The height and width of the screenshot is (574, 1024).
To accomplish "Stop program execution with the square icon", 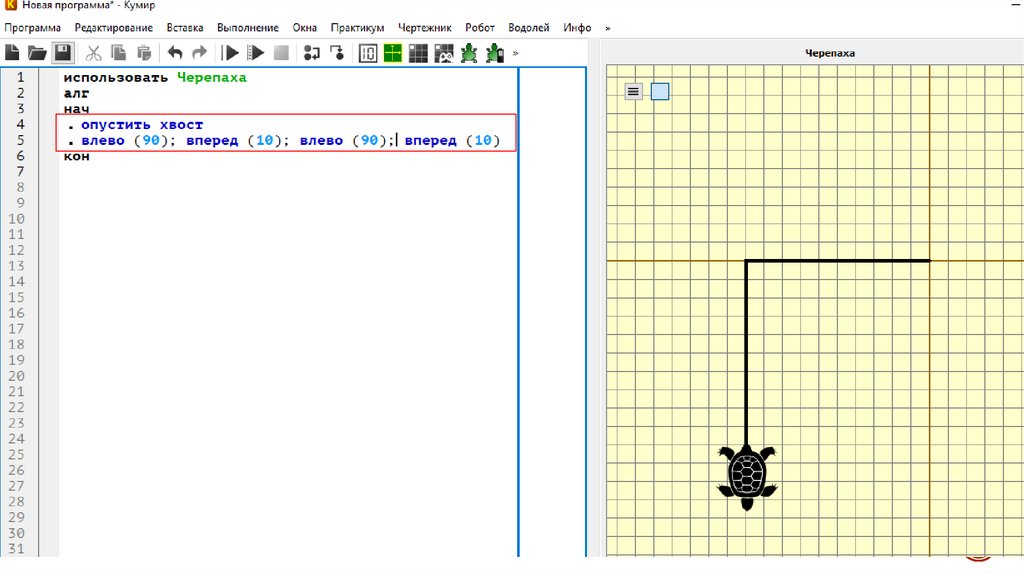I will pyautogui.click(x=282, y=53).
